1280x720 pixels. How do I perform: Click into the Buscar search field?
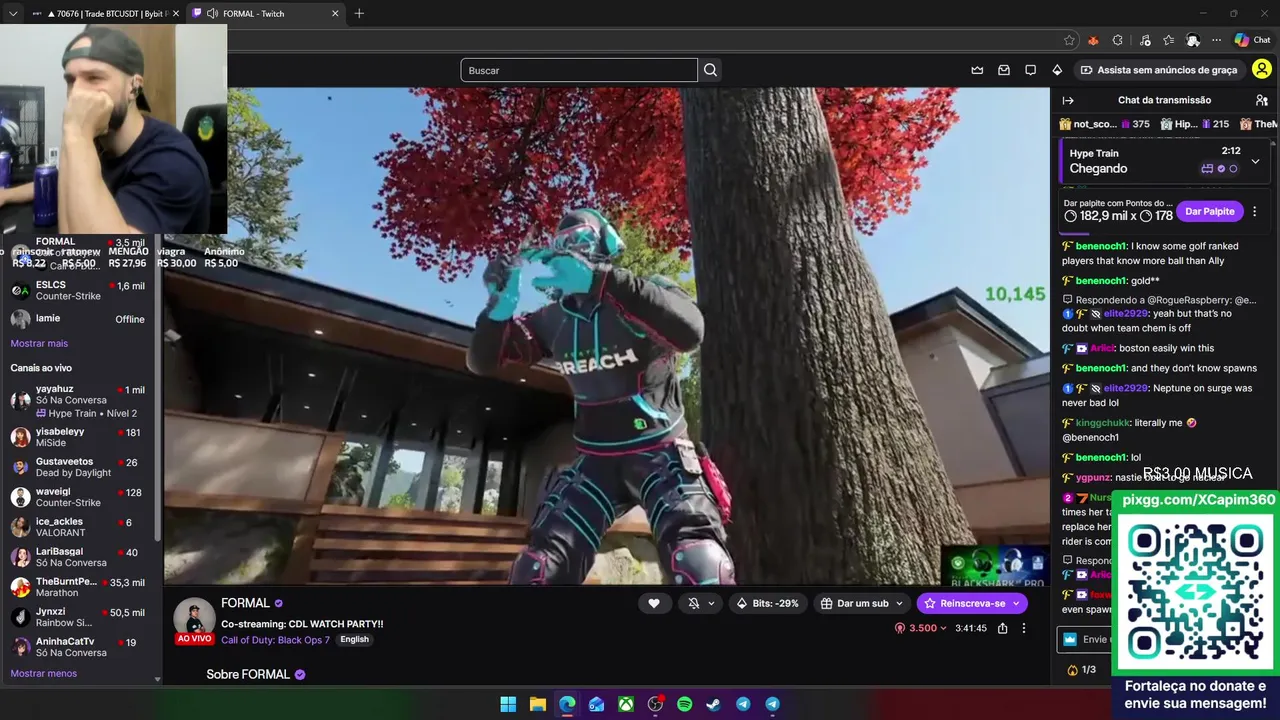(579, 70)
